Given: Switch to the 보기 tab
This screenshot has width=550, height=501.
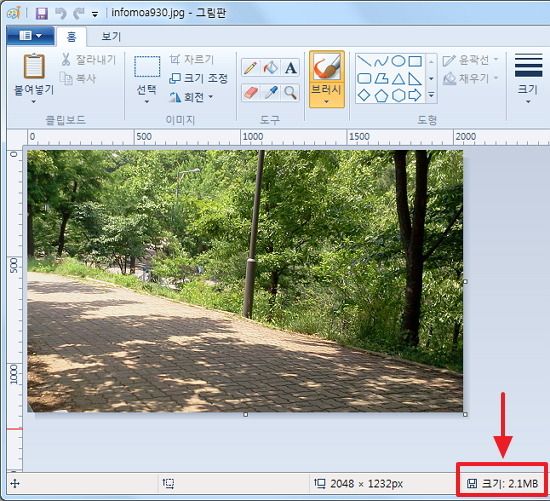Looking at the screenshot, I should (111, 36).
